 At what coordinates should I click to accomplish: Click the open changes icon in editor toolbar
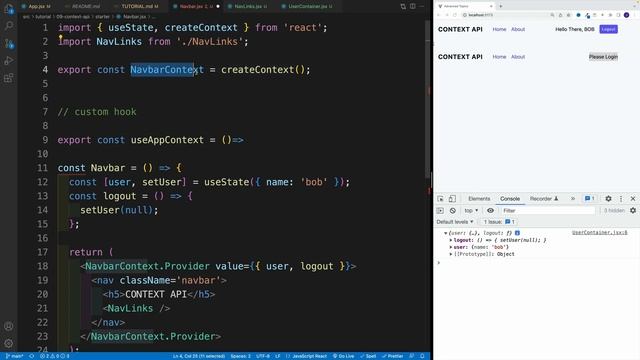pyautogui.click(x=403, y=6)
